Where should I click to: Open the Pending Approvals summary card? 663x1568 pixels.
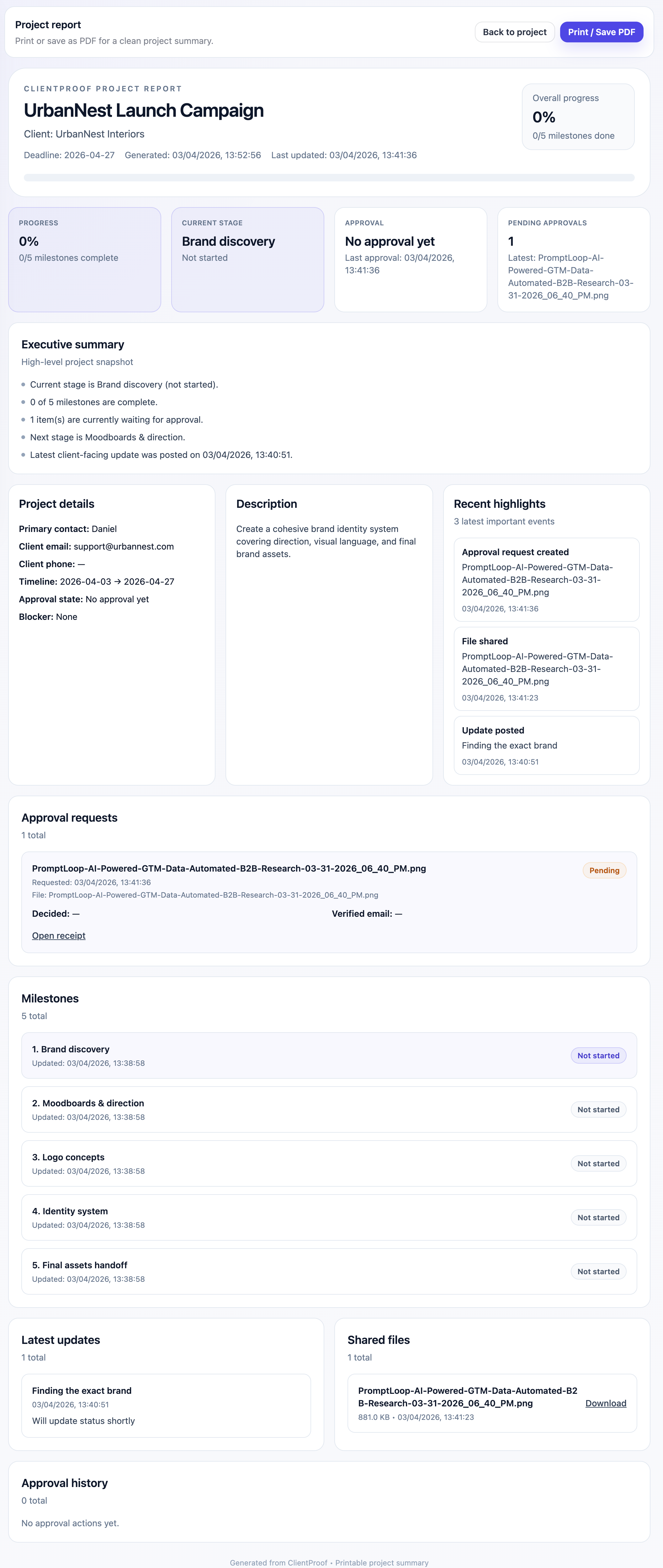coord(573,259)
